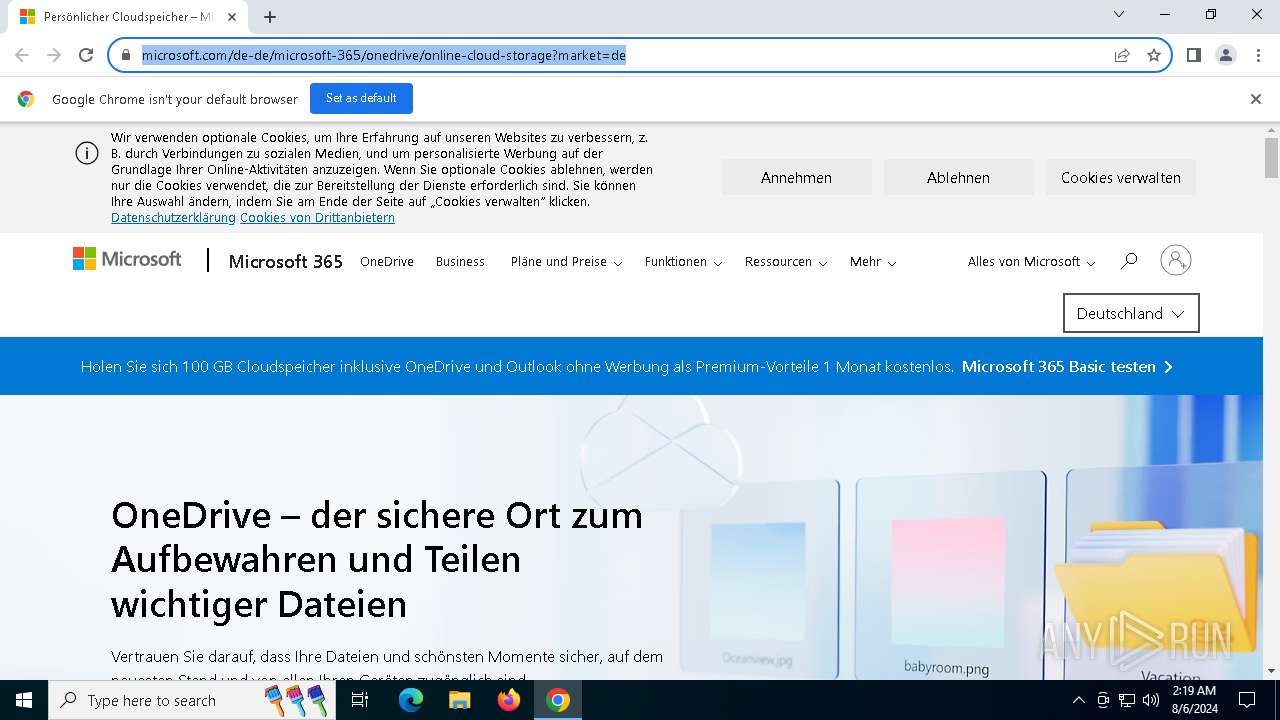Dismiss the default browser notification bar

[x=1256, y=99]
